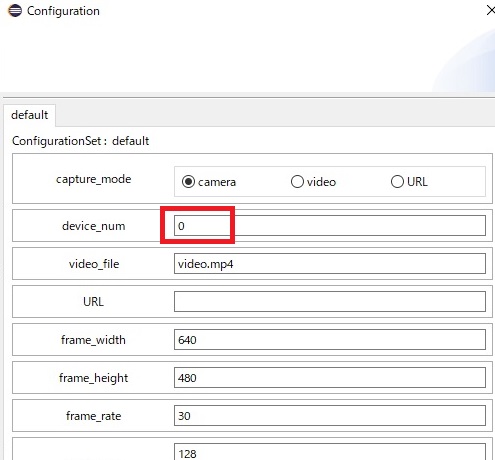495x460 pixels.
Task: Click the device_num label
Action: (94, 226)
